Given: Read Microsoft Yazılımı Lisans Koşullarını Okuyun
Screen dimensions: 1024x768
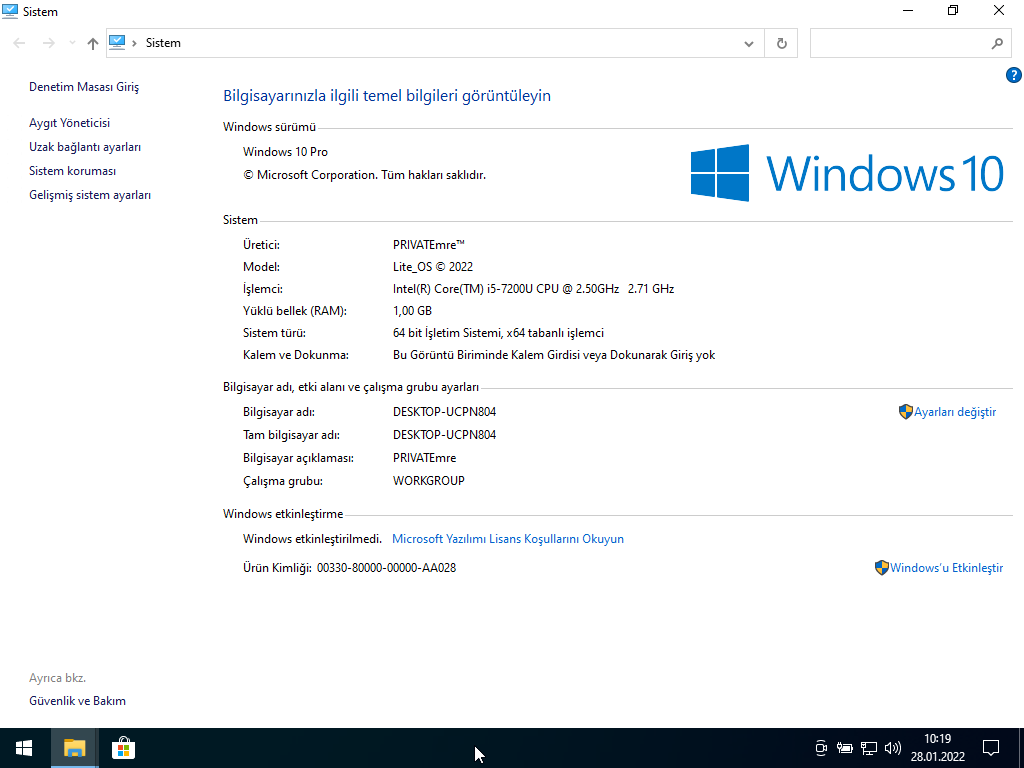Looking at the screenshot, I should (508, 539).
